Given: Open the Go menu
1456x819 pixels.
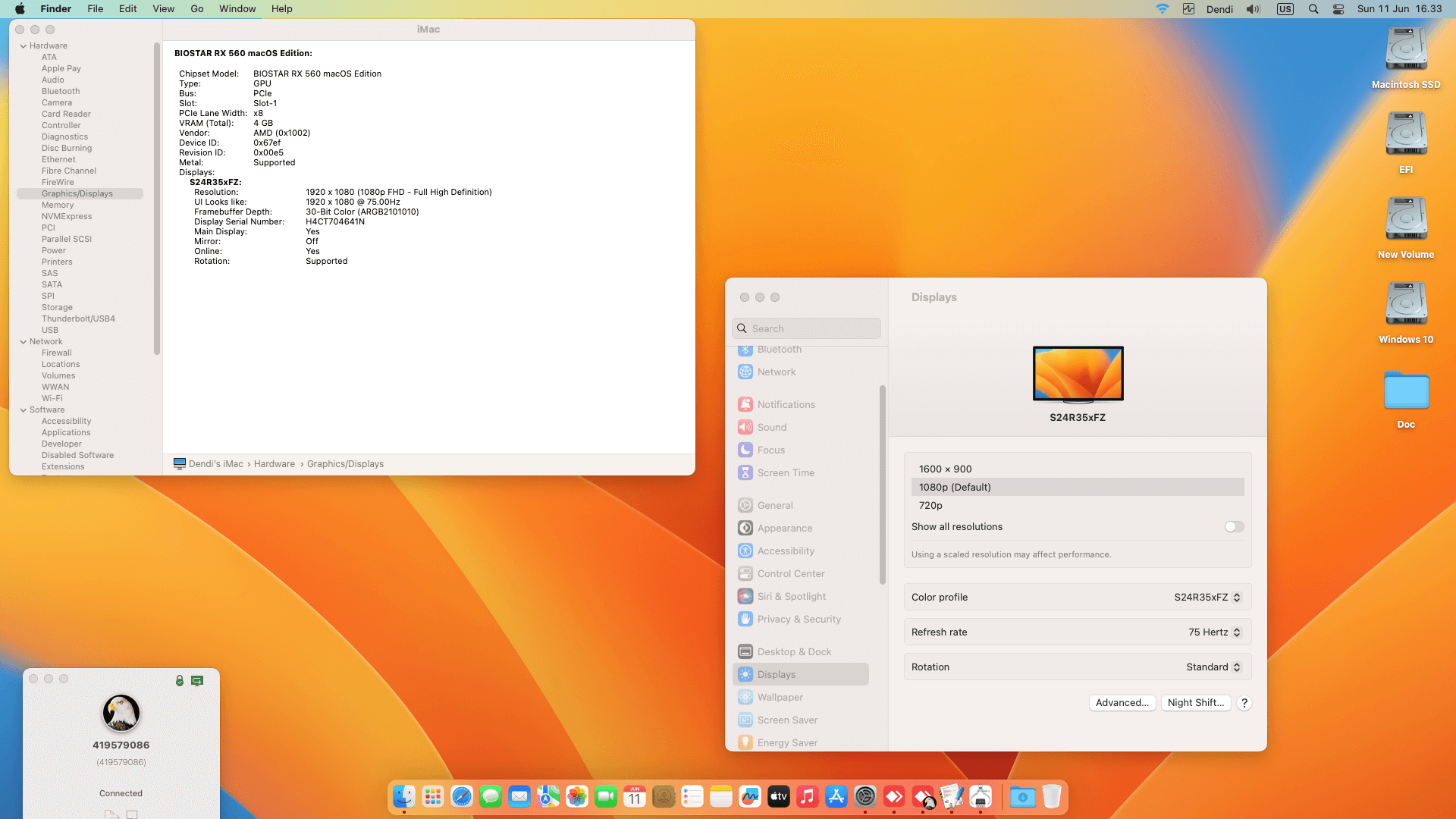Looking at the screenshot, I should 197,9.
